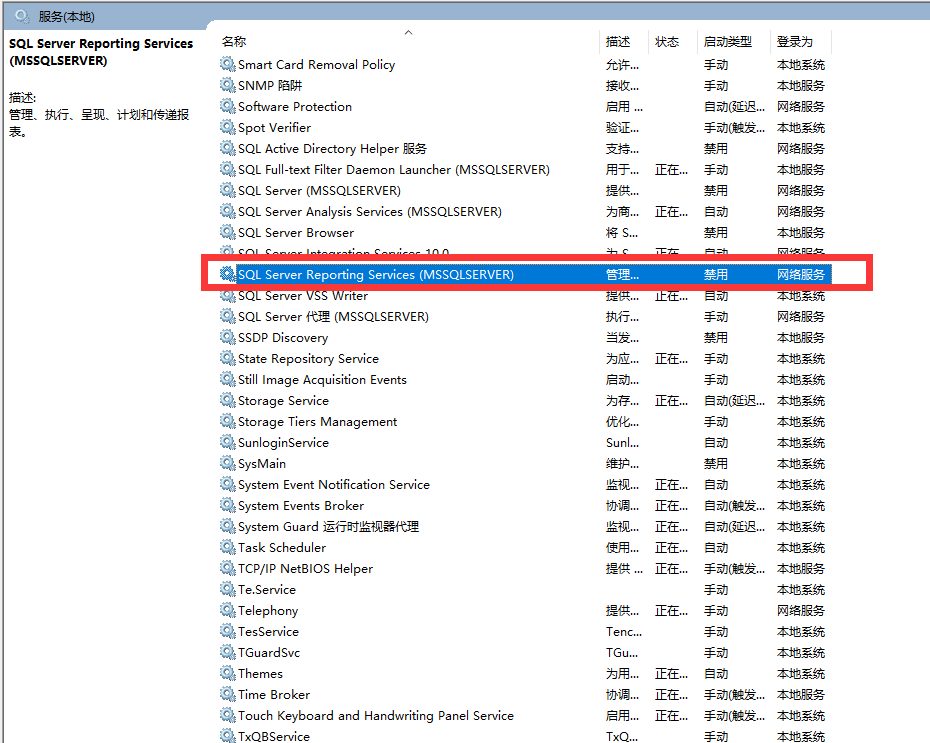Click the Software Protection service gear icon
The height and width of the screenshot is (743, 930).
point(228,106)
